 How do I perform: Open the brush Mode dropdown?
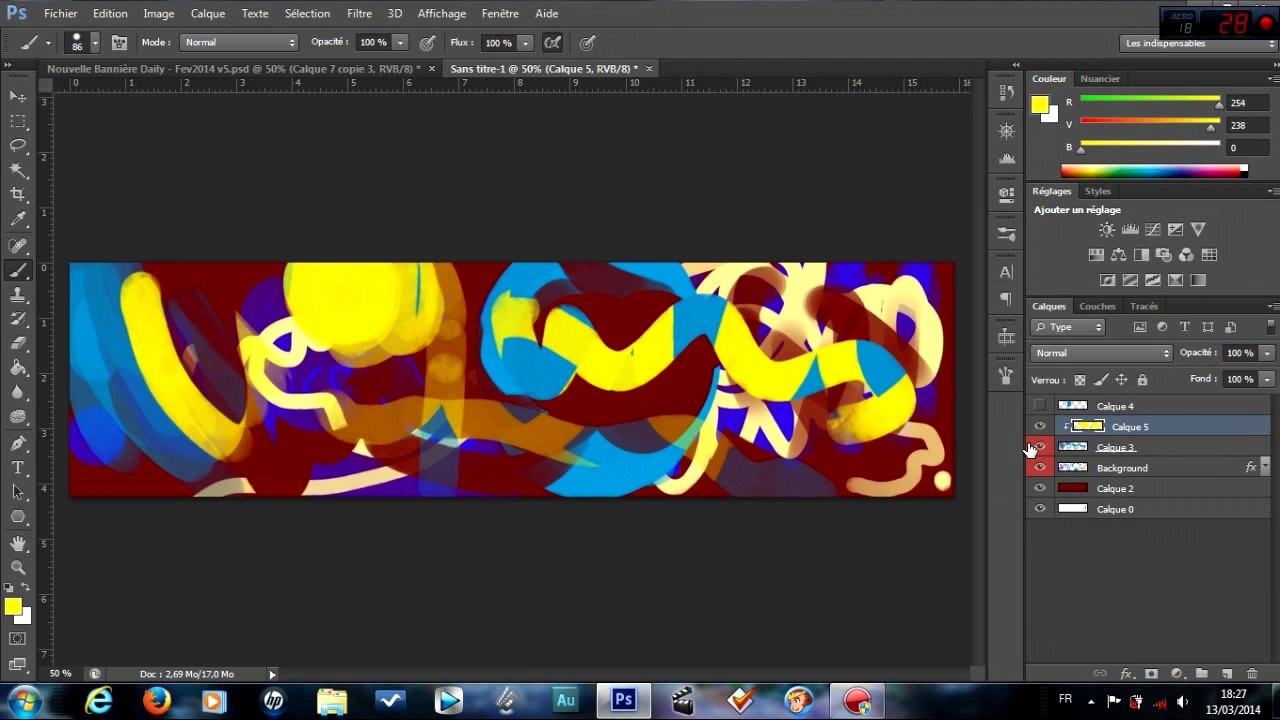(x=239, y=42)
